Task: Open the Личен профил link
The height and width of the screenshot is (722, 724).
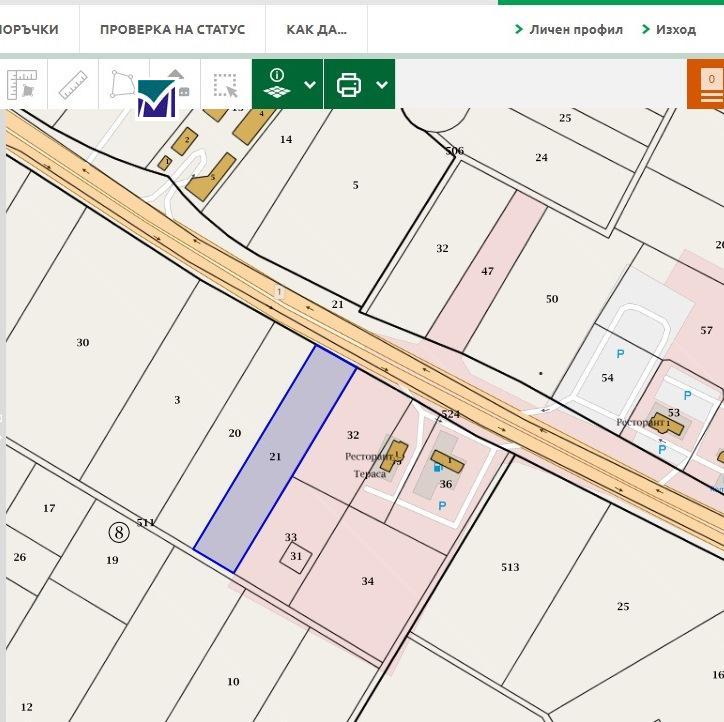Action: tap(569, 29)
